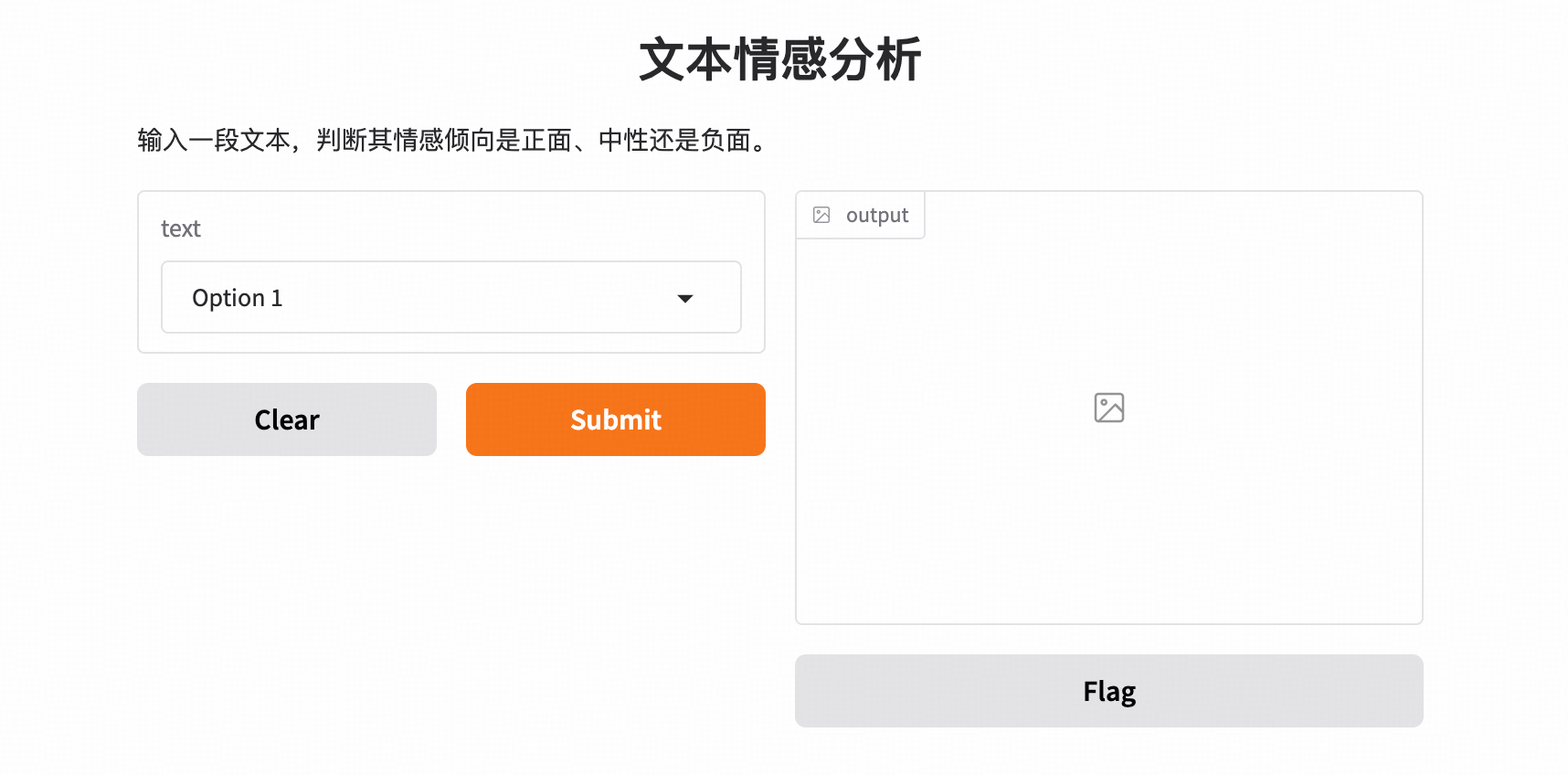This screenshot has height=775, width=1568.
Task: Click the "output" label tab
Action: click(877, 215)
